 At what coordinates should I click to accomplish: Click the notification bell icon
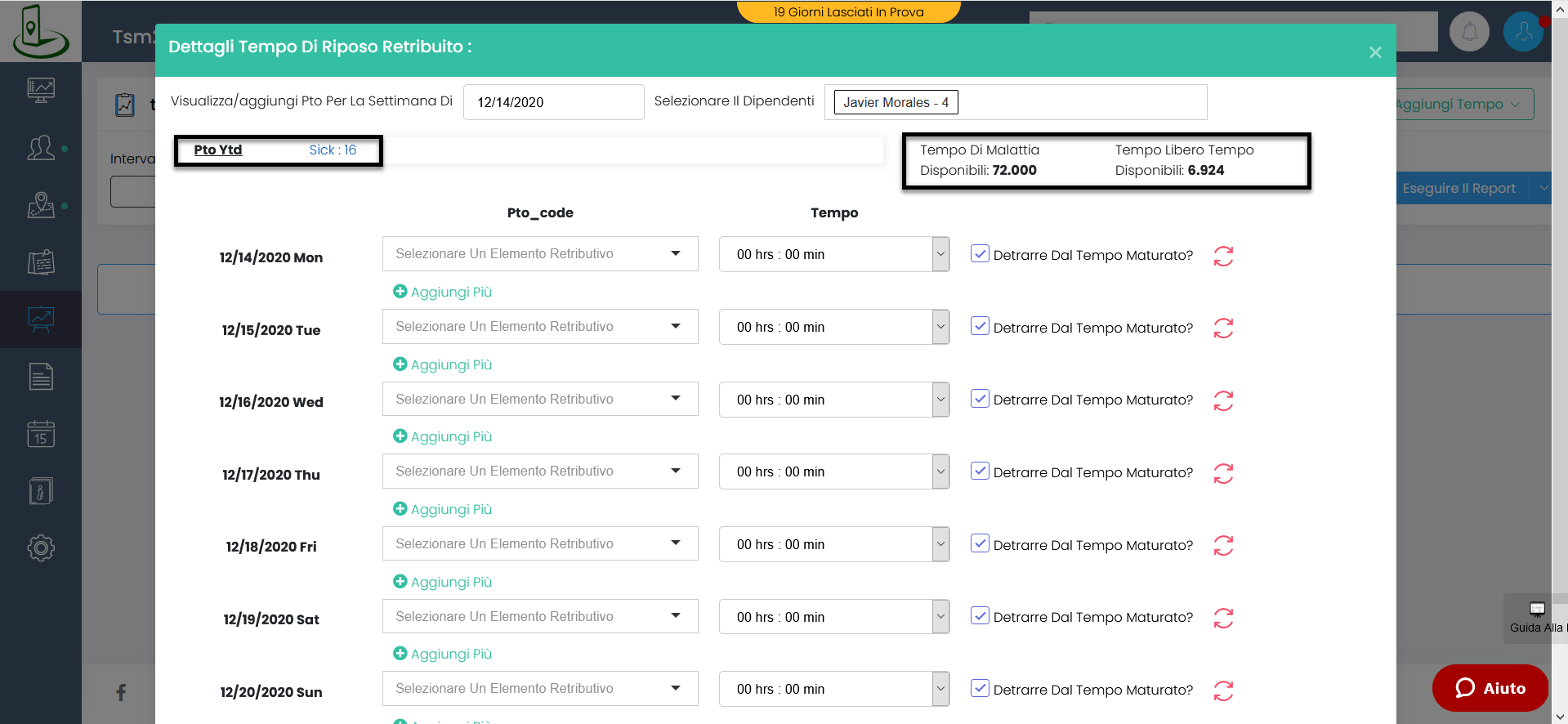[x=1469, y=33]
